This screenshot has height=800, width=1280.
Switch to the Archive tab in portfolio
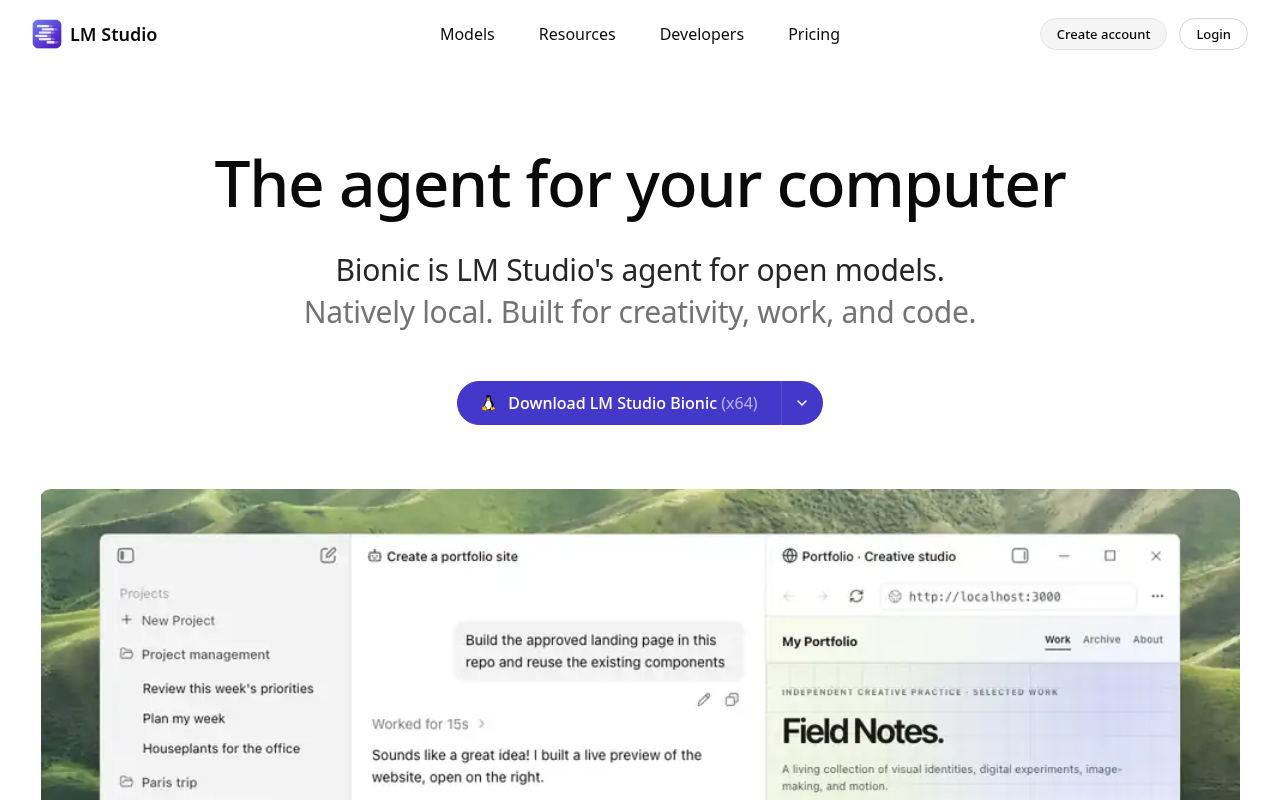1102,640
